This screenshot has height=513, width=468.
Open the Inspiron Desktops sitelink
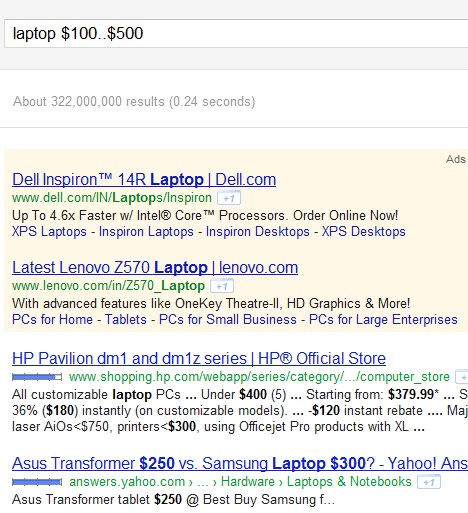coord(258,232)
